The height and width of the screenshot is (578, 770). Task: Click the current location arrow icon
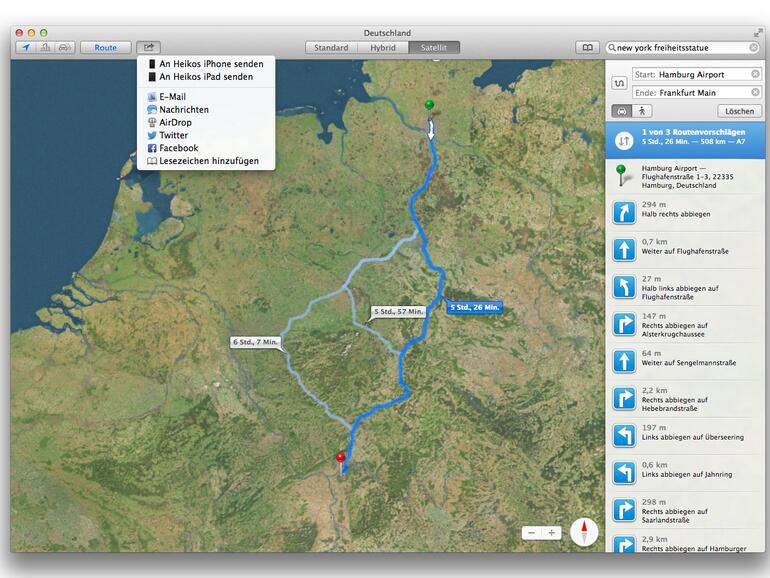coord(26,48)
